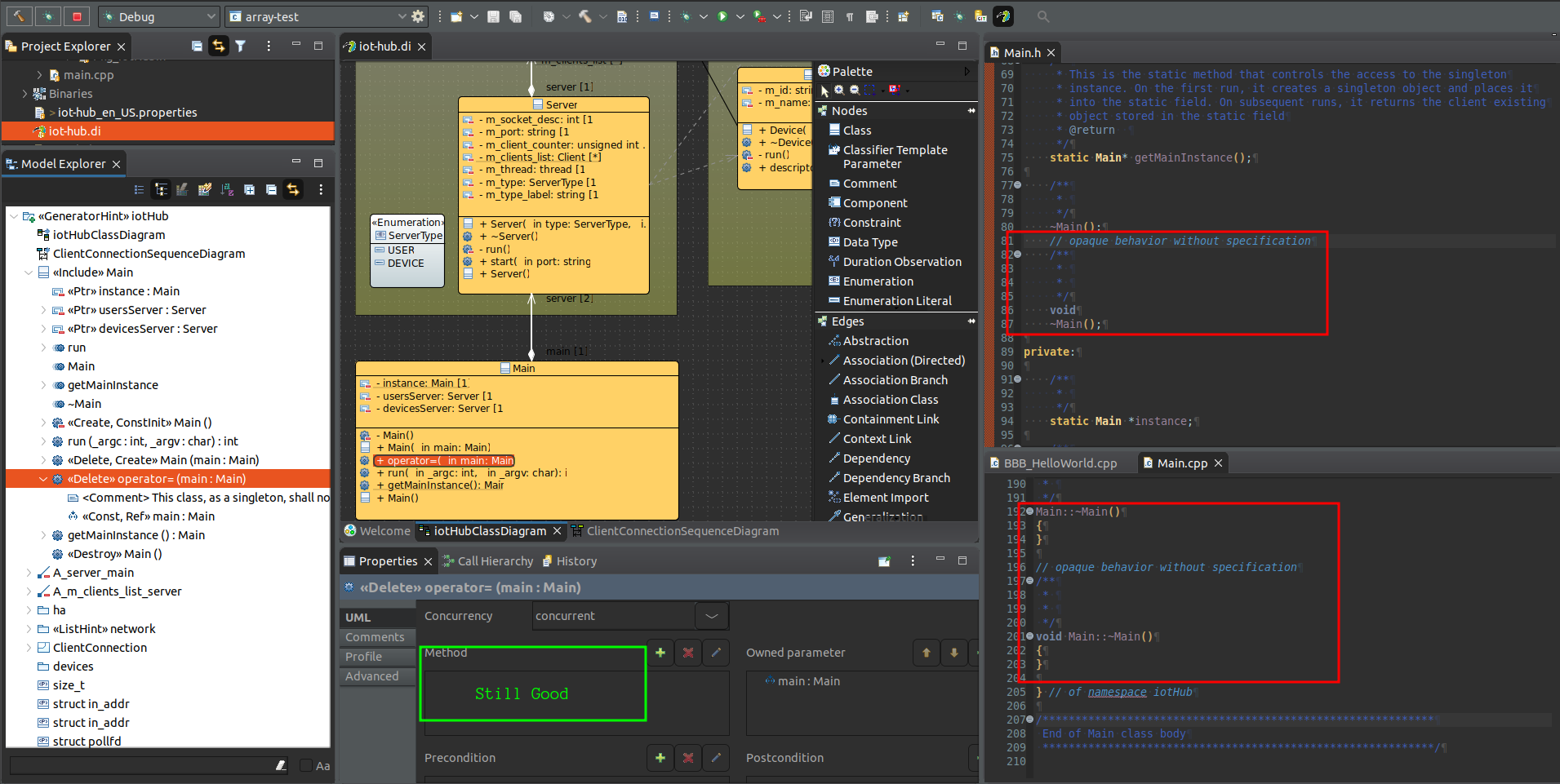Move owned parameter up arrow button
The height and width of the screenshot is (784, 1560).
point(926,652)
